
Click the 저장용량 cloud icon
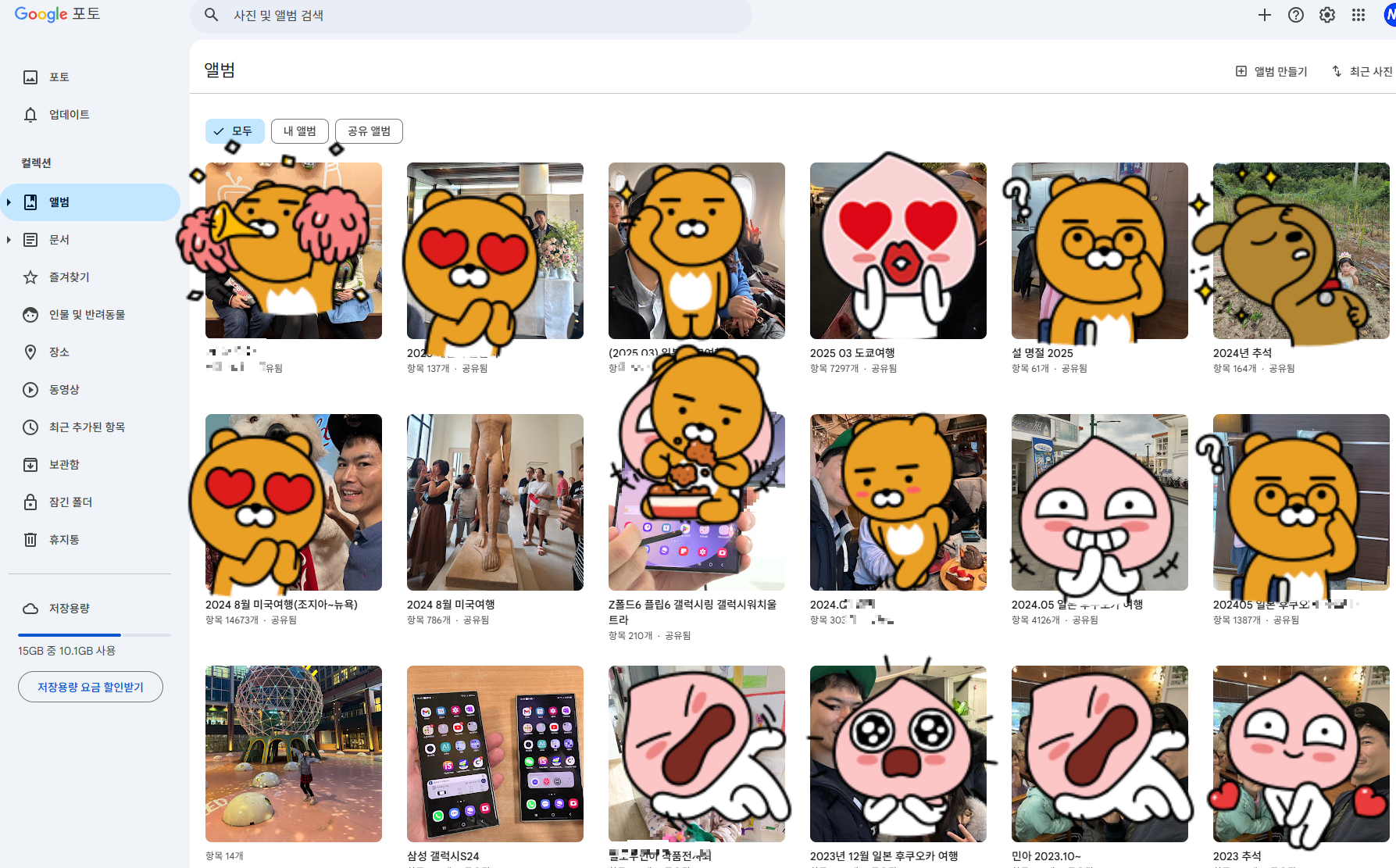click(x=30, y=609)
